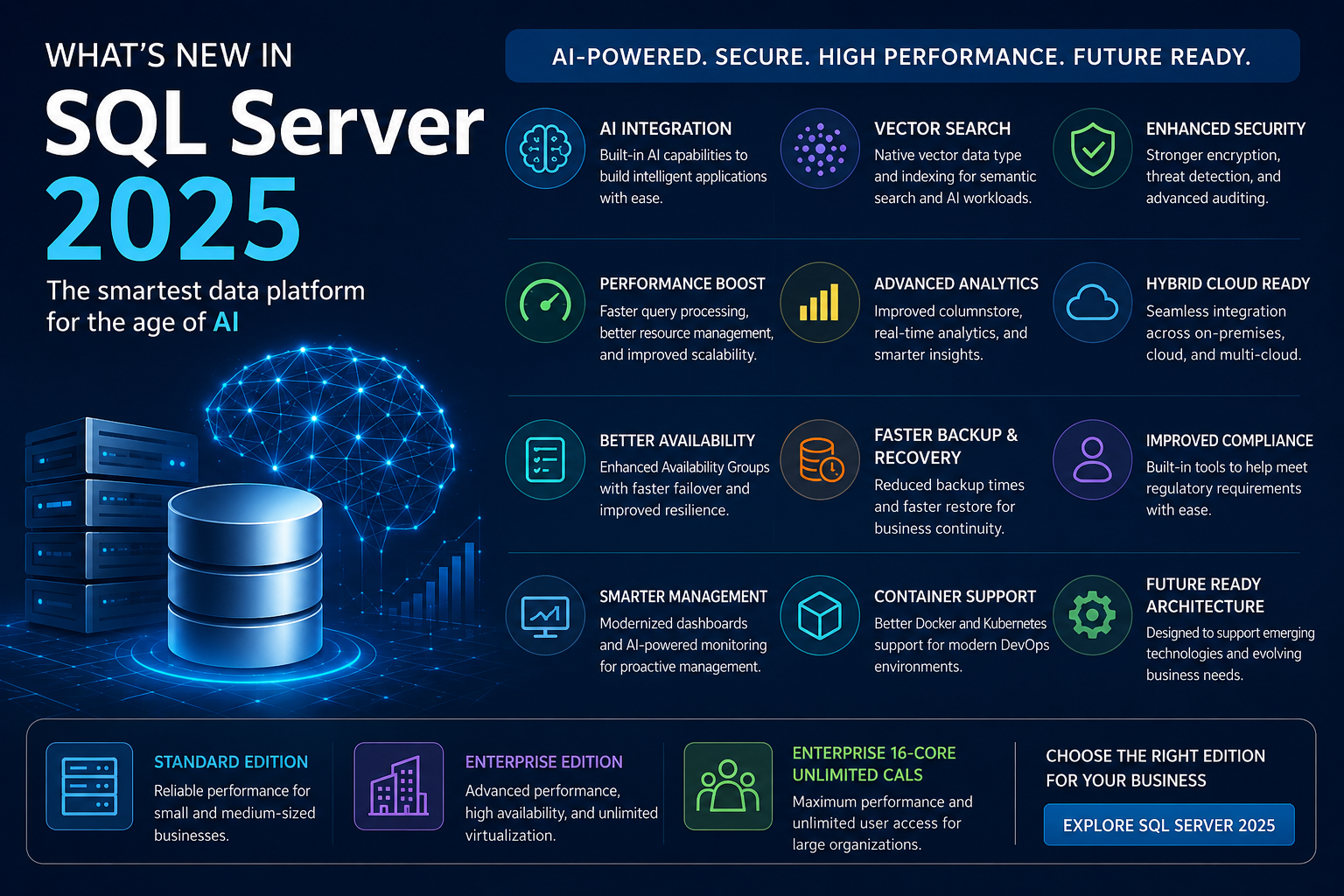This screenshot has height=896, width=1344.
Task: Click the Enhanced Availability Groups description
Action: 685,488
